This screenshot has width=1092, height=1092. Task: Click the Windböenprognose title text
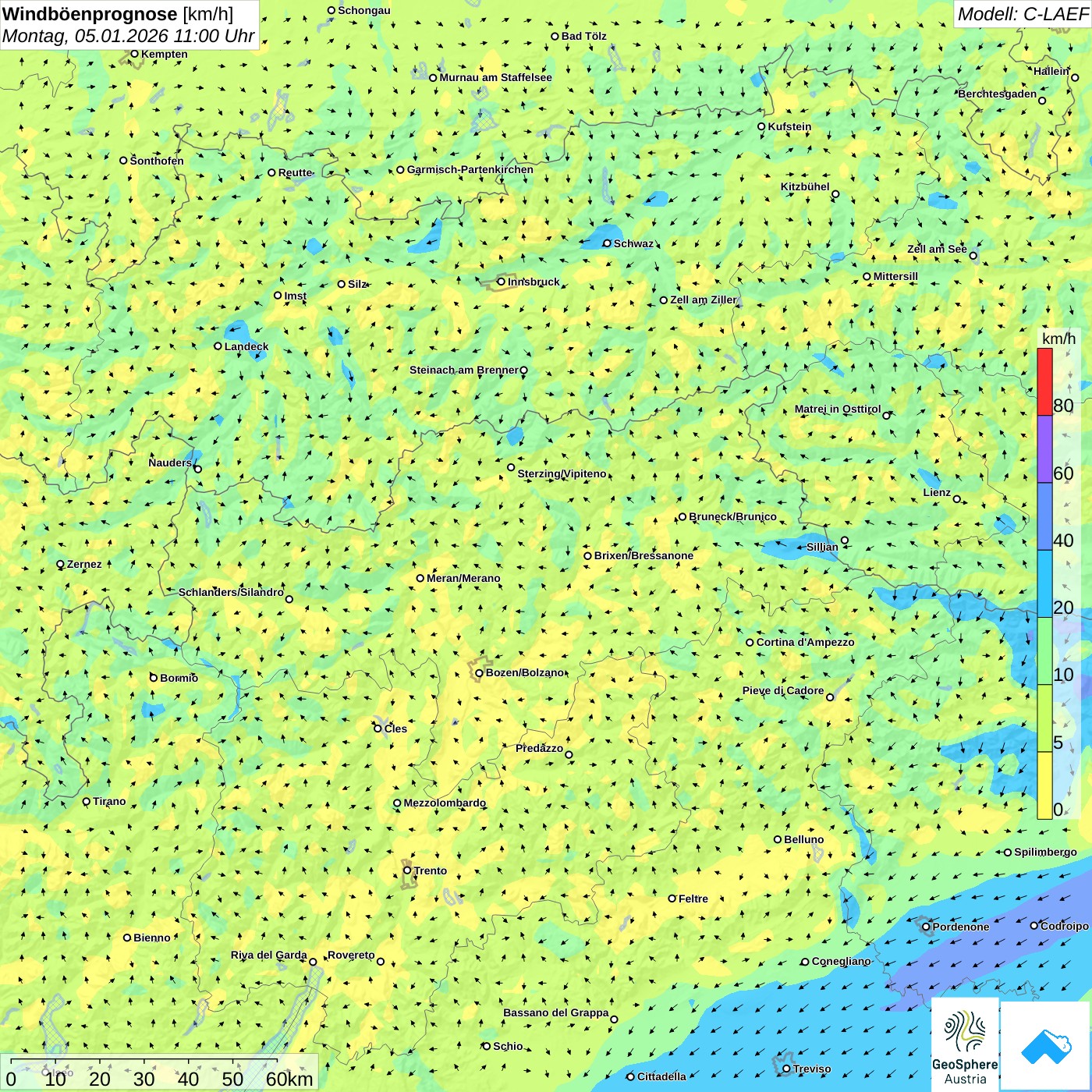click(x=90, y=13)
